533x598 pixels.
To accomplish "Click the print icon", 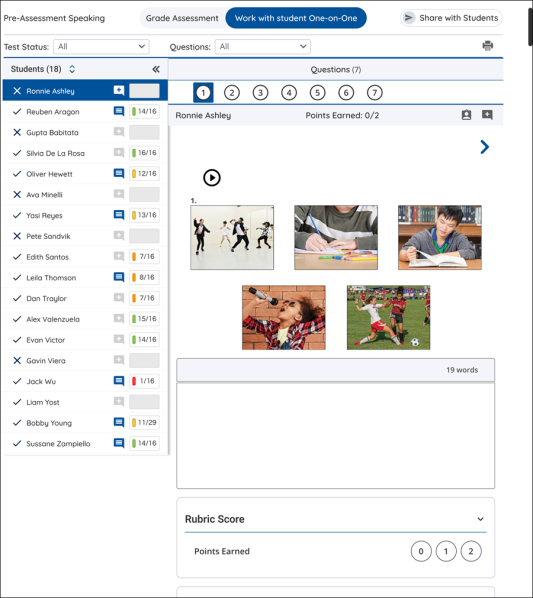I will pyautogui.click(x=488, y=46).
